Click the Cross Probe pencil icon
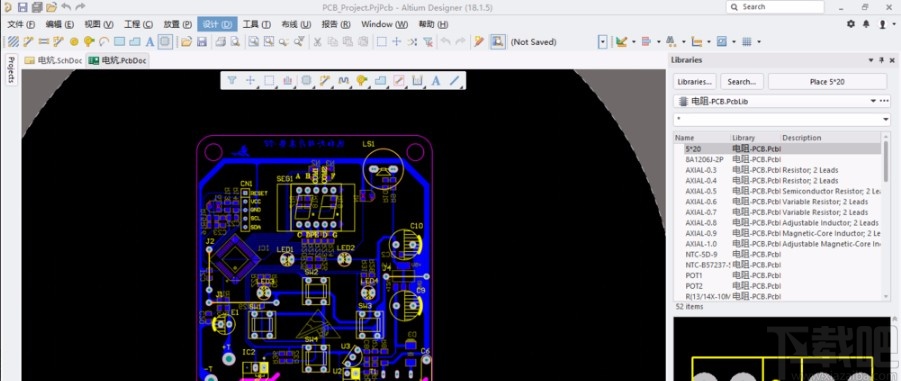This screenshot has width=901, height=381. click(x=479, y=41)
